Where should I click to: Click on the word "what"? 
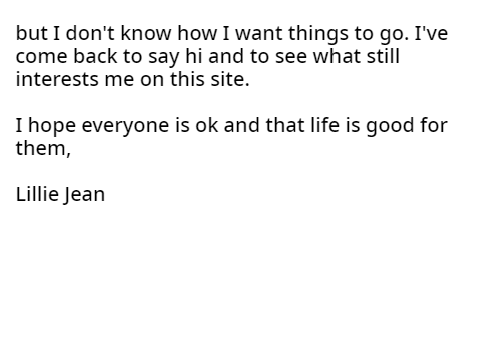click(337, 56)
